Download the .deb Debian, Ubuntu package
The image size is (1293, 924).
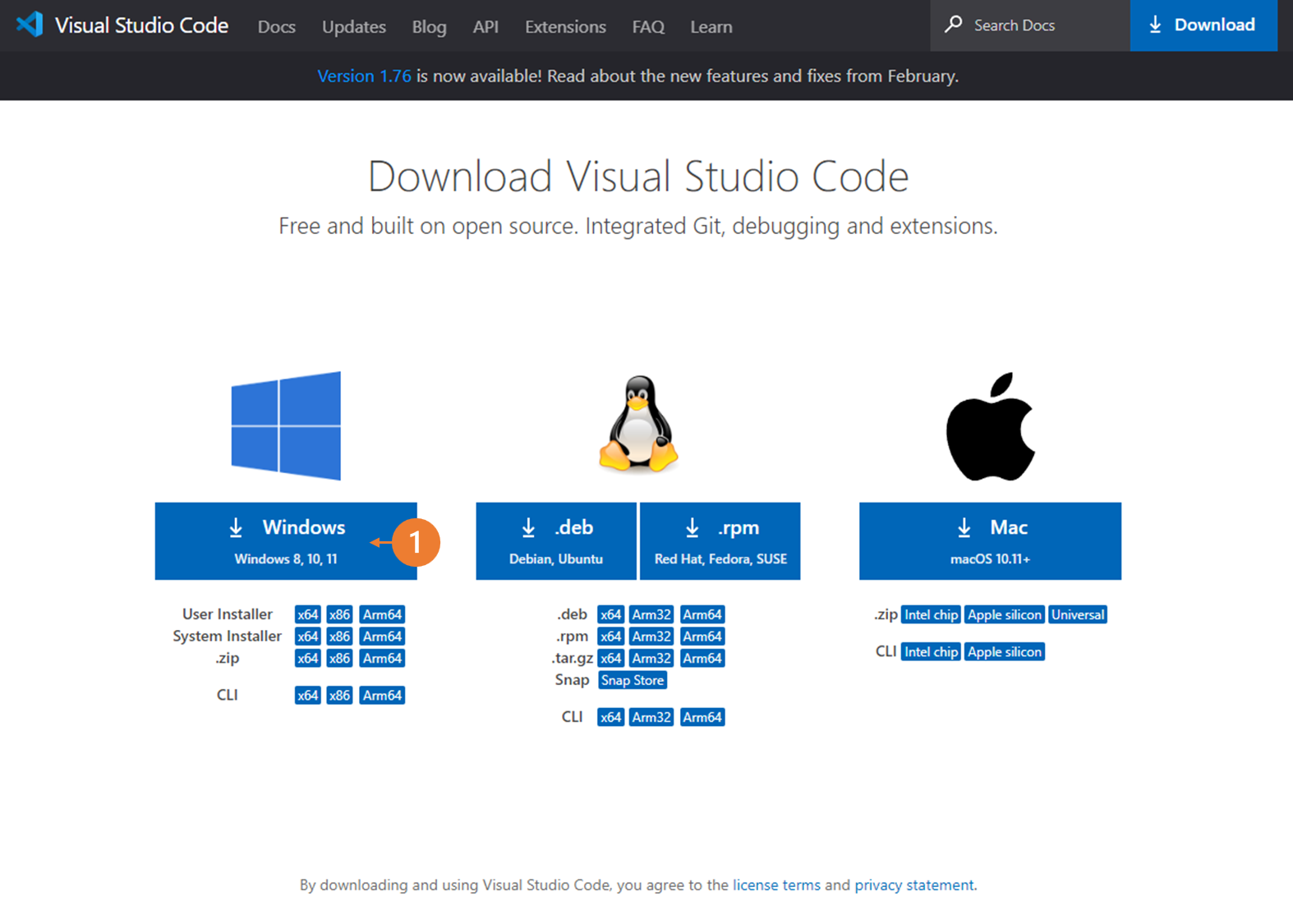click(x=556, y=541)
